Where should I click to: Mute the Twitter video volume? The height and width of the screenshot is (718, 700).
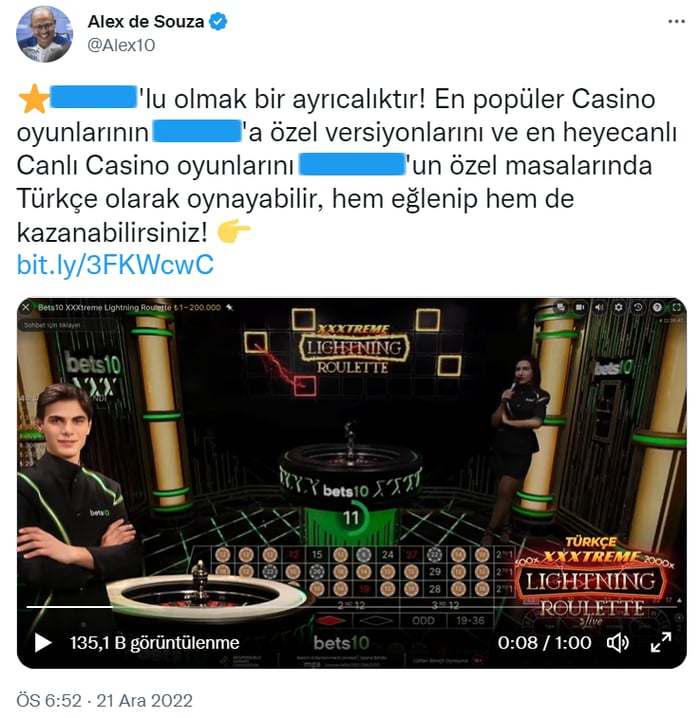(x=618, y=643)
